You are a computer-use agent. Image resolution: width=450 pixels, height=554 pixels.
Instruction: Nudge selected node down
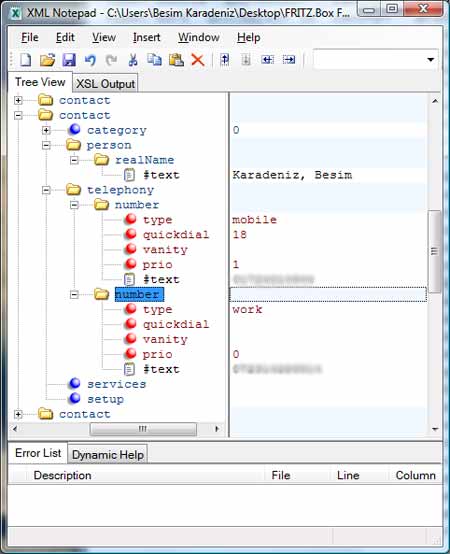pyautogui.click(x=246, y=60)
